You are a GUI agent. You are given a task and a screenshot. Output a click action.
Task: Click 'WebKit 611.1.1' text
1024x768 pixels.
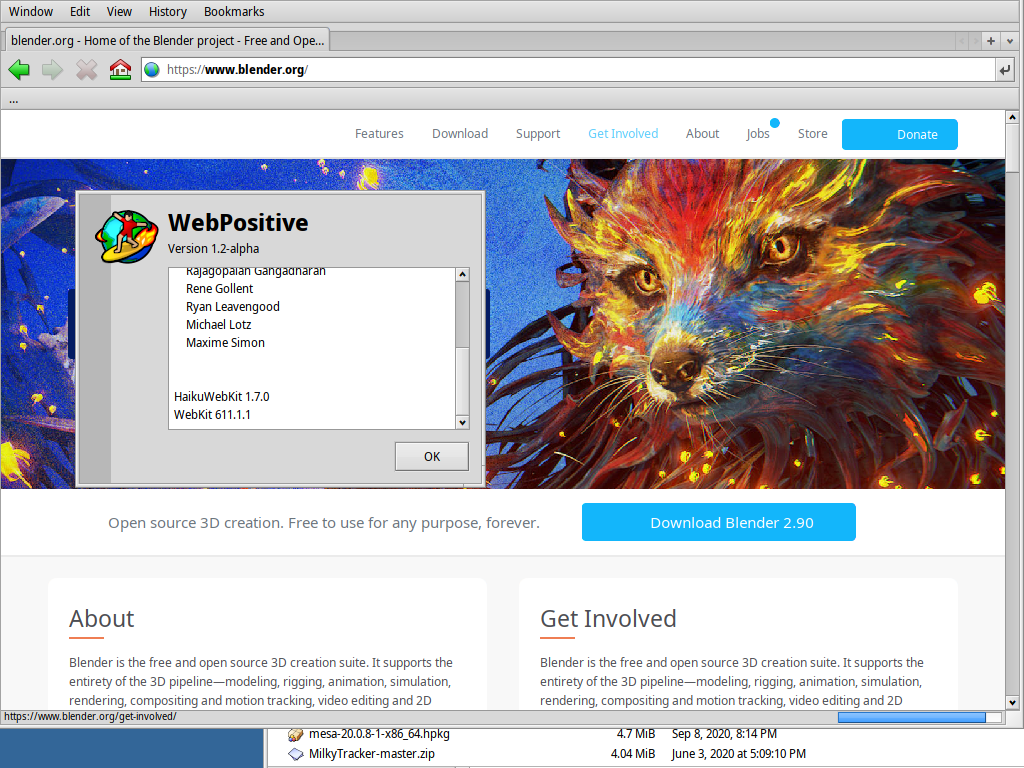click(212, 415)
